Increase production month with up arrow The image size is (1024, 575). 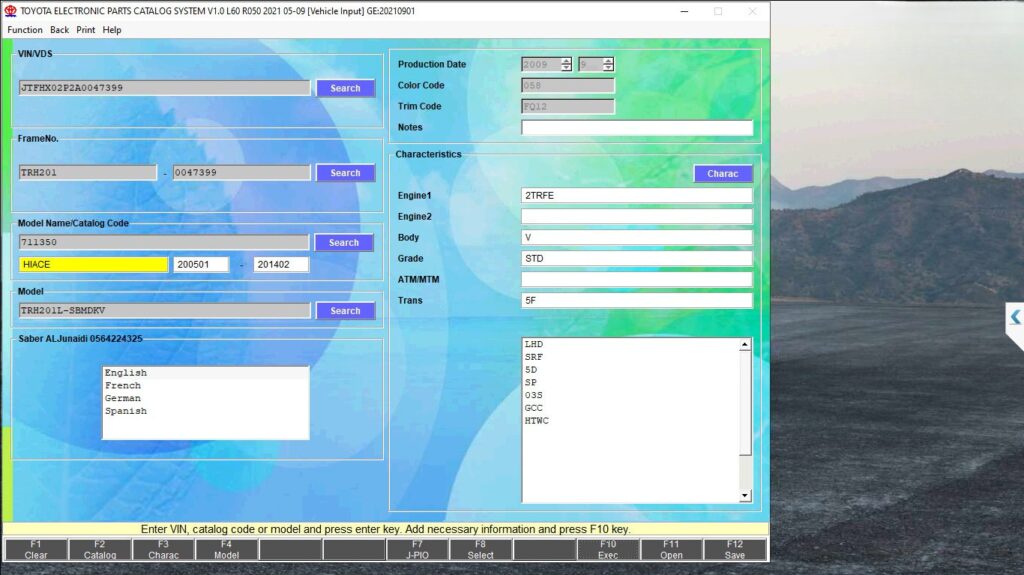click(609, 61)
